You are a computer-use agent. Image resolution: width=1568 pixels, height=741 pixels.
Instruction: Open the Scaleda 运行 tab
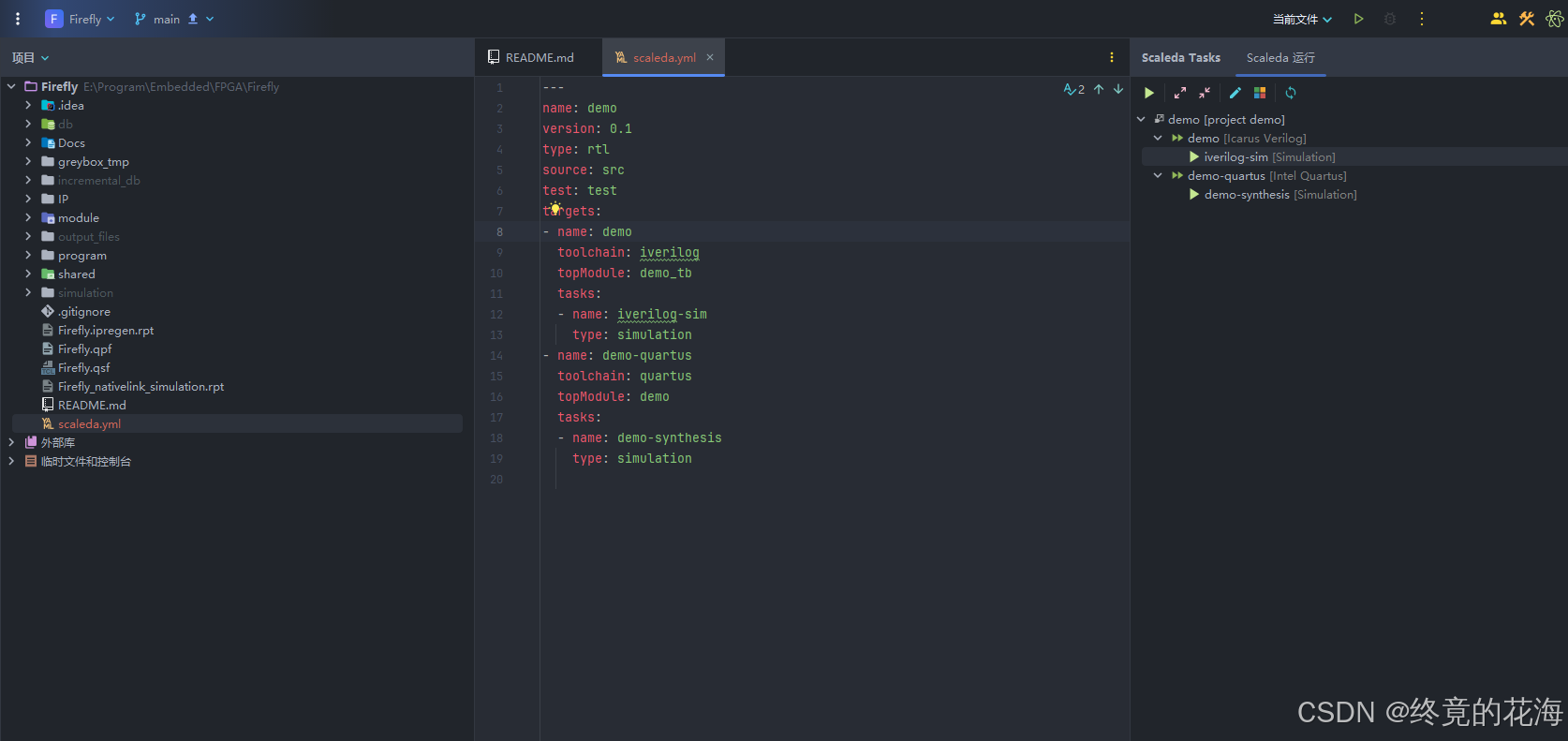(1280, 57)
